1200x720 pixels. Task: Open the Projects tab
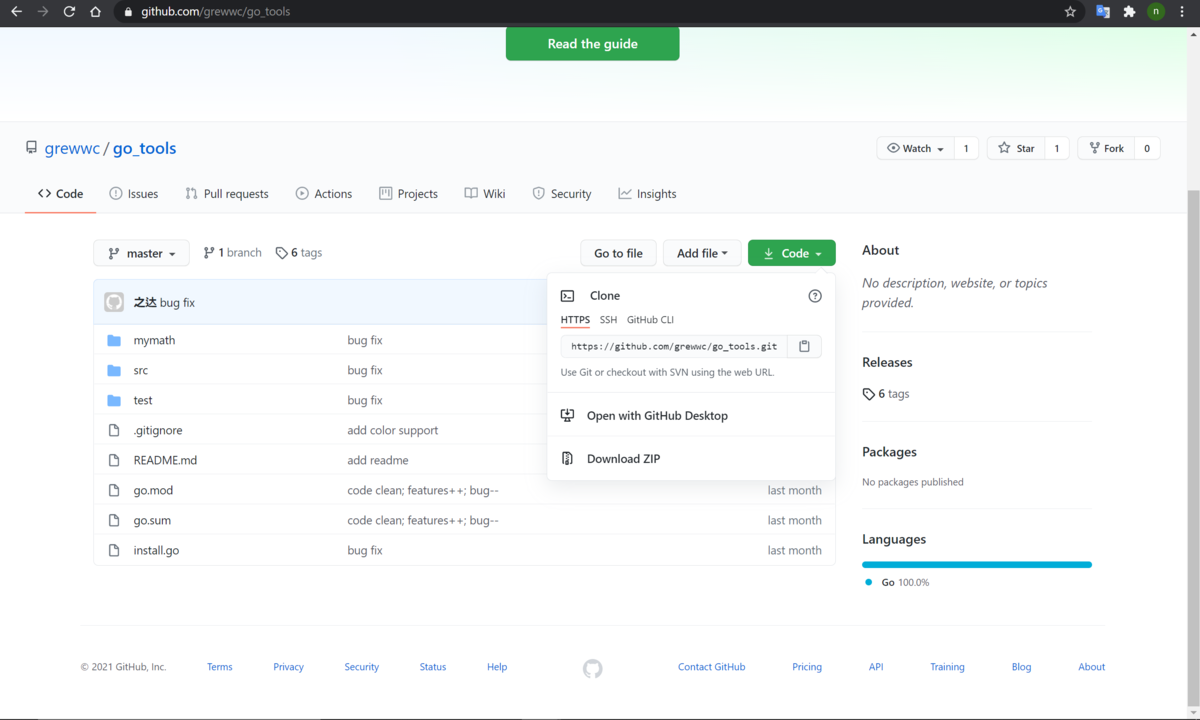pyautogui.click(x=408, y=194)
